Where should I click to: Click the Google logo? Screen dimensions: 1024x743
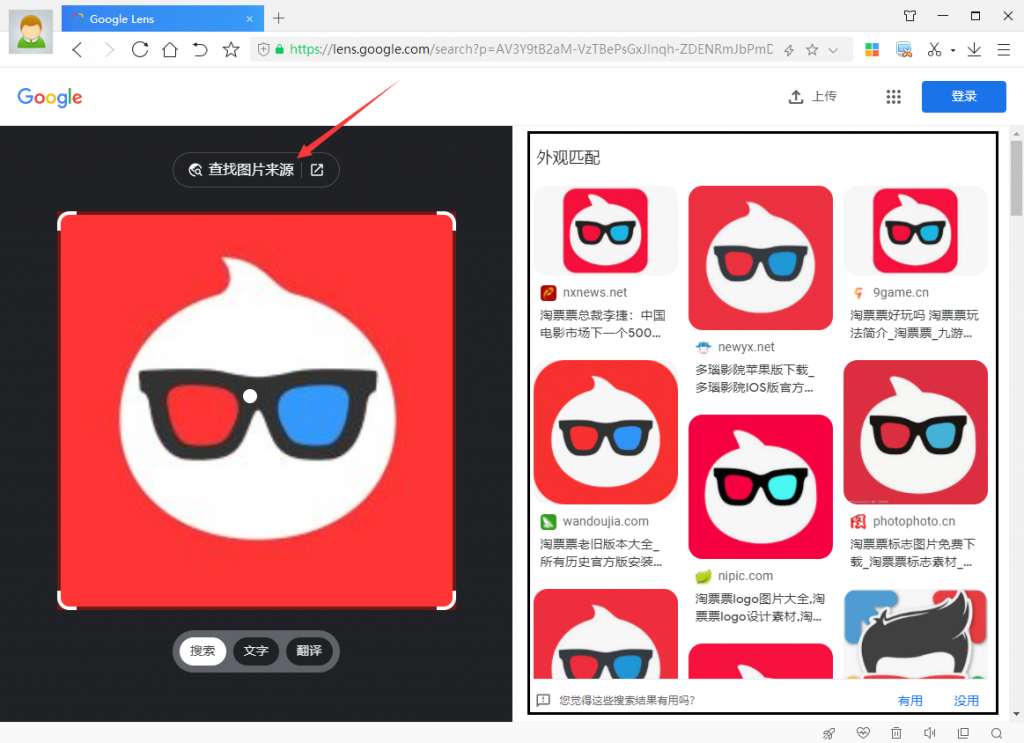click(50, 97)
